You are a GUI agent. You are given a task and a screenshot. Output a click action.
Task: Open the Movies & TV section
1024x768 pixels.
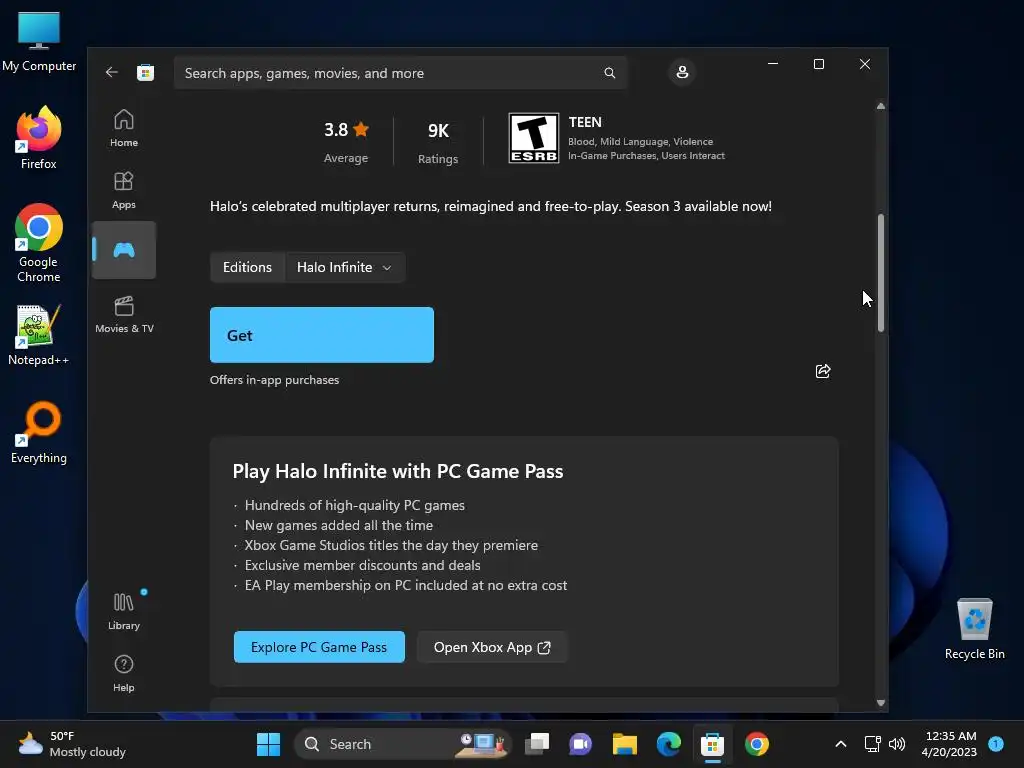point(124,315)
